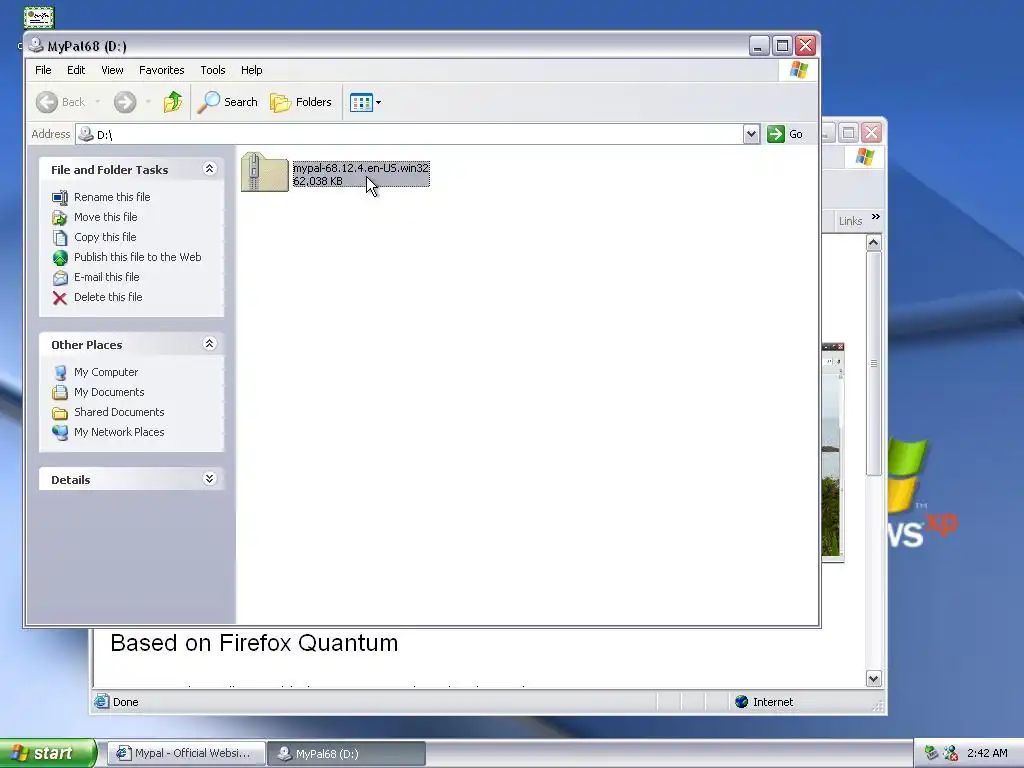Open My Computer in Other Places
1024x768 pixels.
pos(106,372)
